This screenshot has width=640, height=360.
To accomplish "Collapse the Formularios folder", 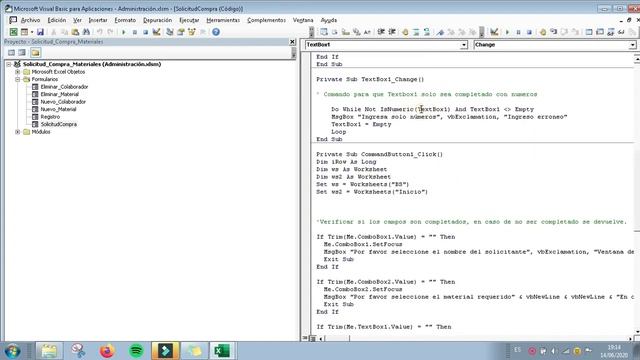I will (18, 79).
